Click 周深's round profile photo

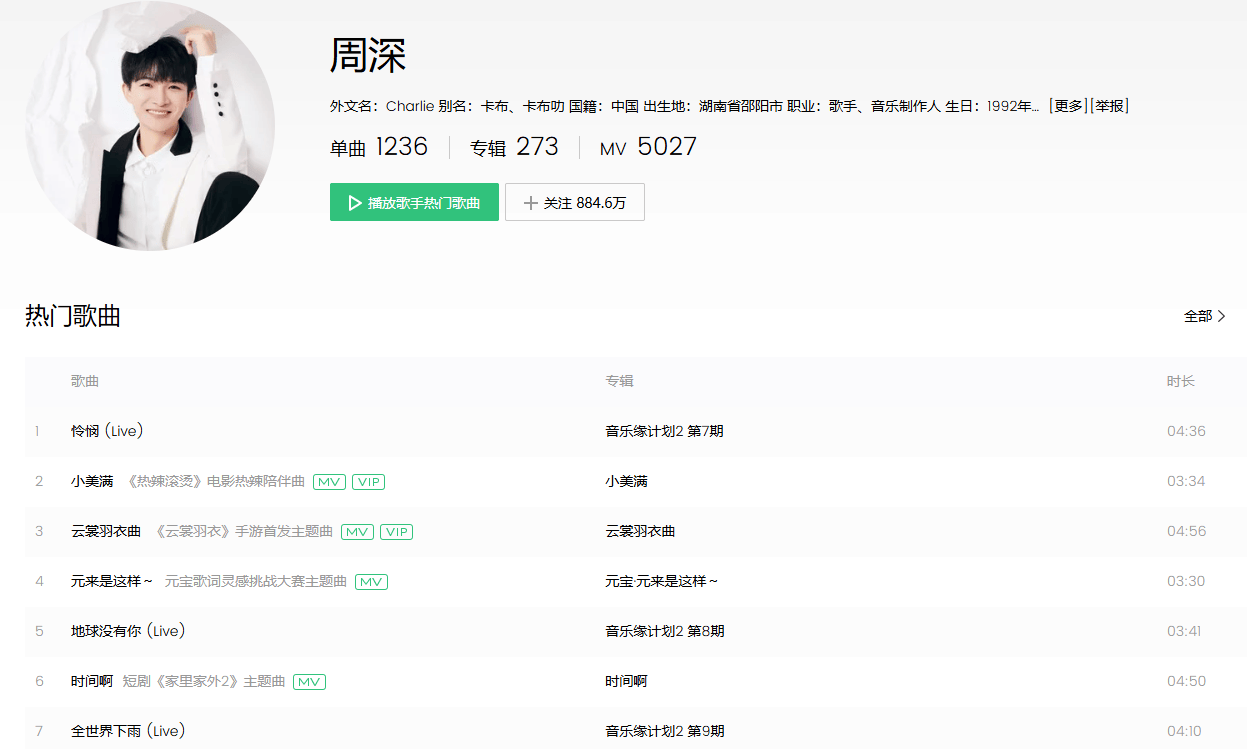click(x=150, y=125)
